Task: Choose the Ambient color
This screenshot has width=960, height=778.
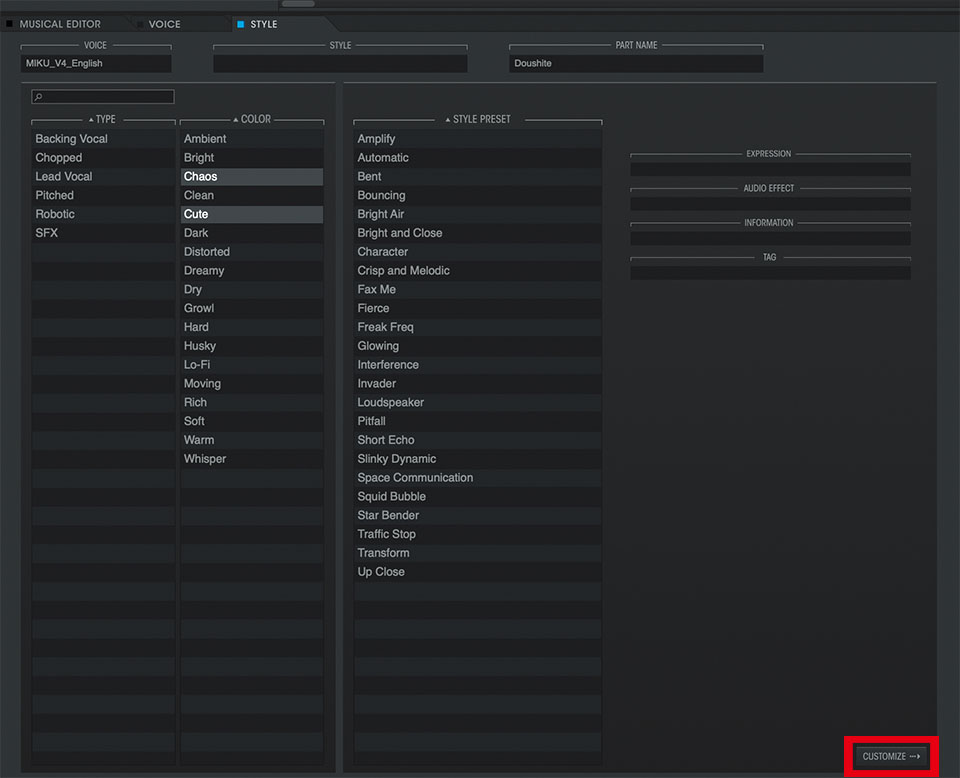Action: coord(252,139)
